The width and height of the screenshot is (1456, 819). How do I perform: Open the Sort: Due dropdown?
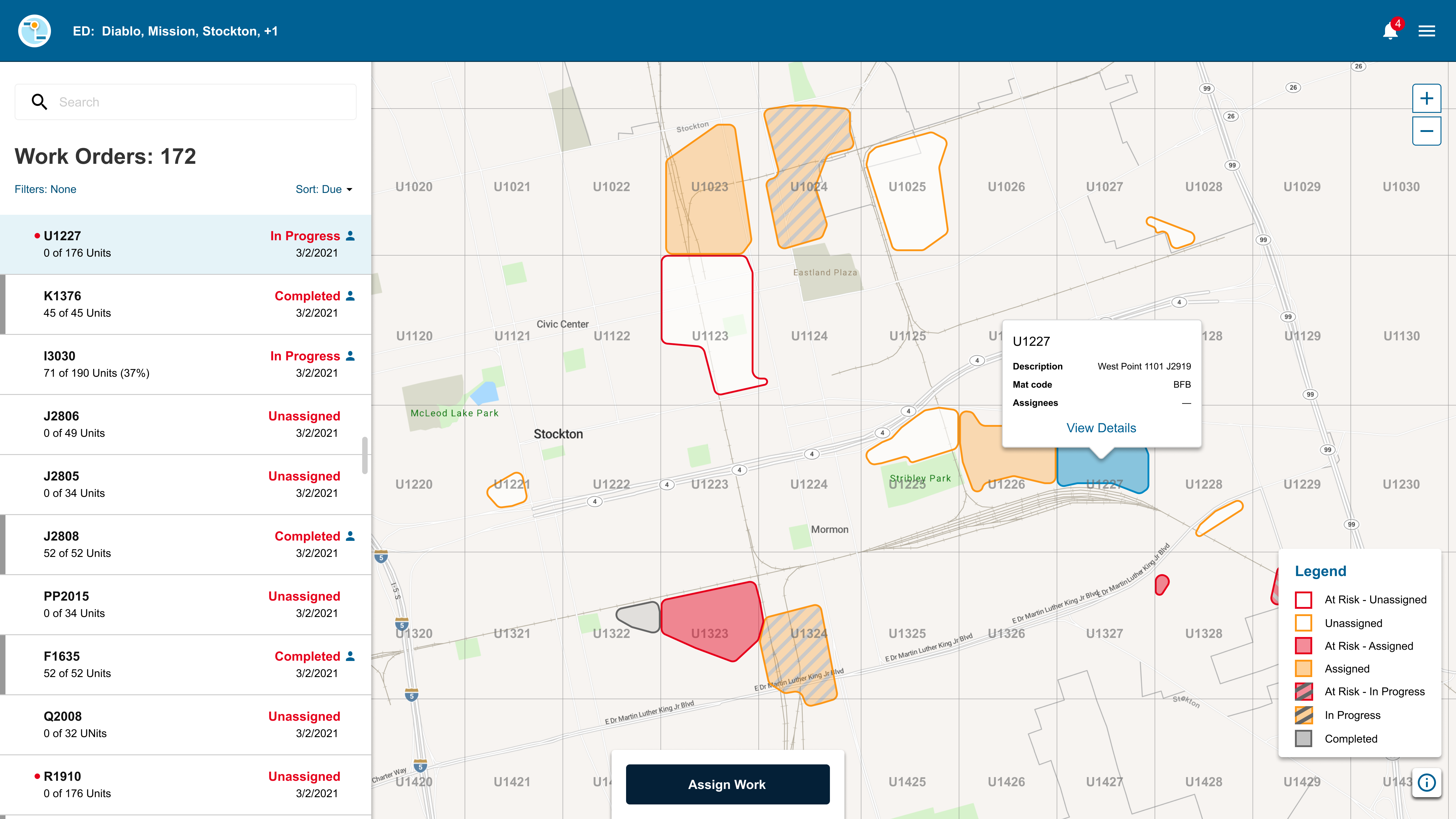tap(324, 189)
